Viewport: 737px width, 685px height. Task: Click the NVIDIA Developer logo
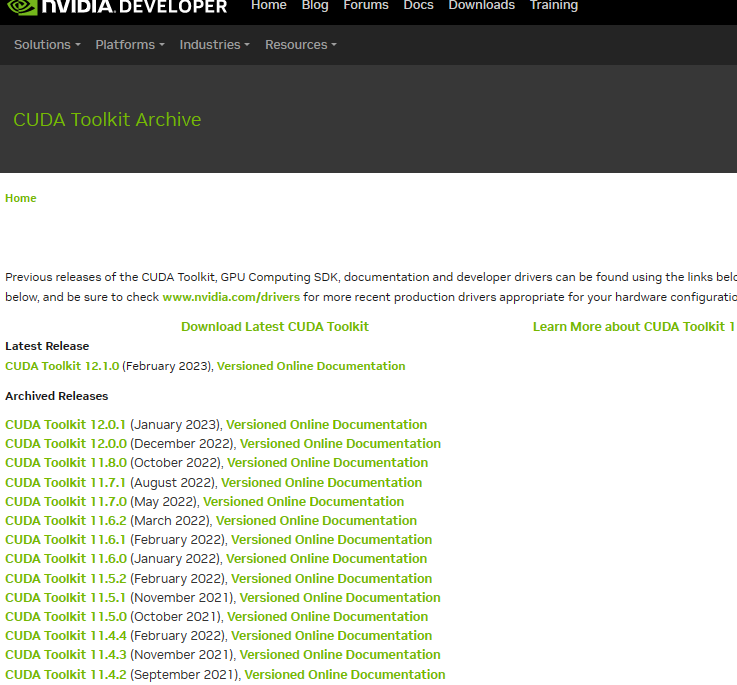pos(117,7)
